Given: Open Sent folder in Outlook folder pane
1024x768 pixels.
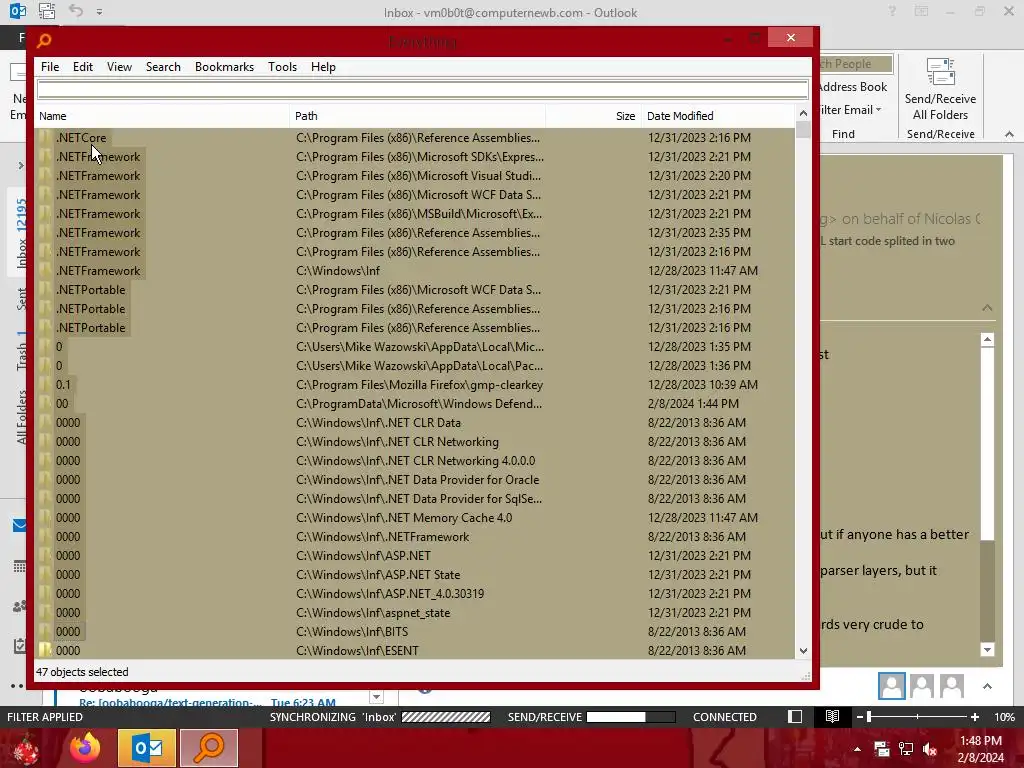Looking at the screenshot, I should coord(21,299).
